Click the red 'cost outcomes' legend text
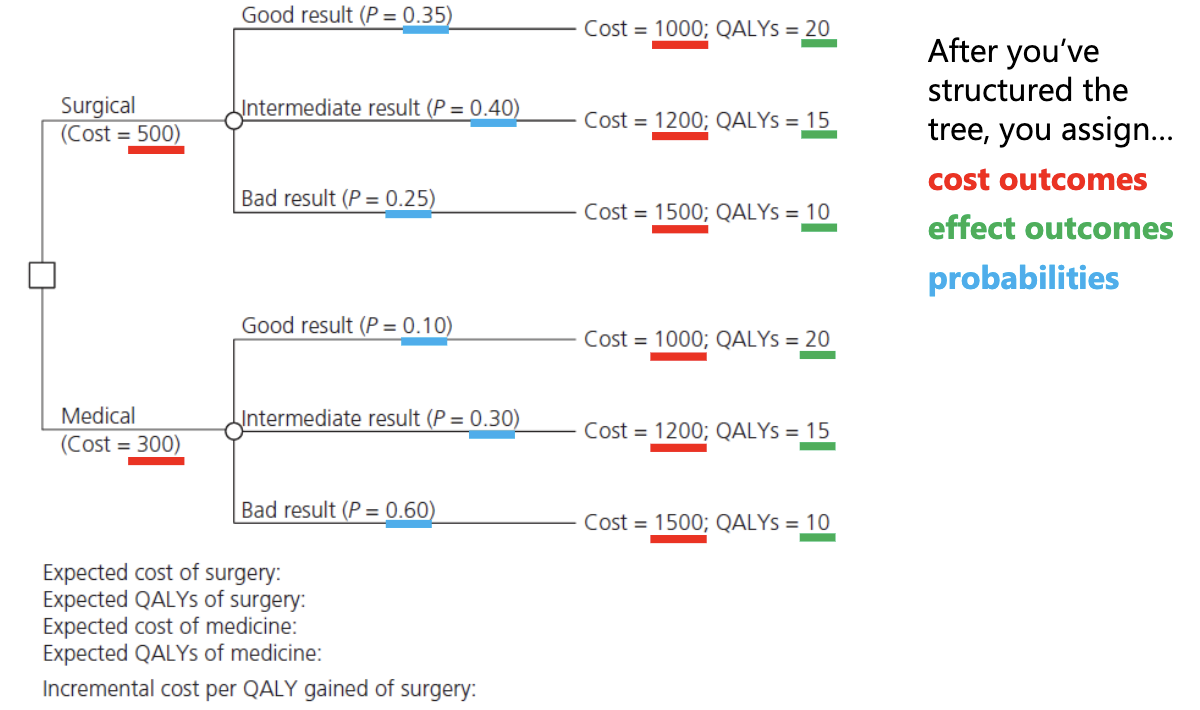Viewport: 1200px width, 710px height. point(1037,180)
